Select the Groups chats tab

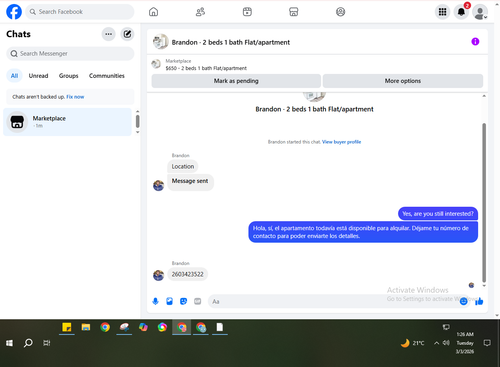68,76
